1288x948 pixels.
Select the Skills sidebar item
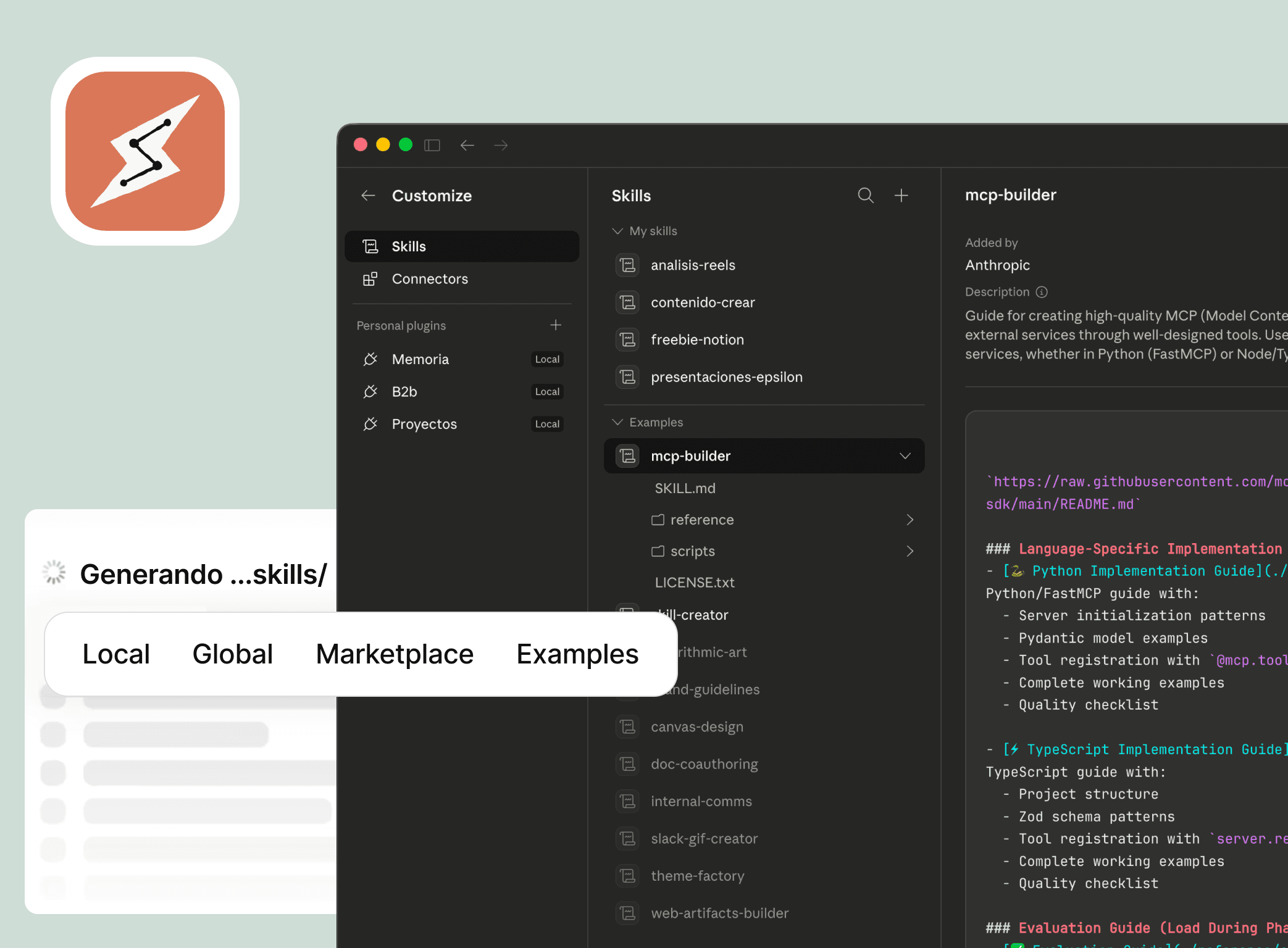click(409, 246)
